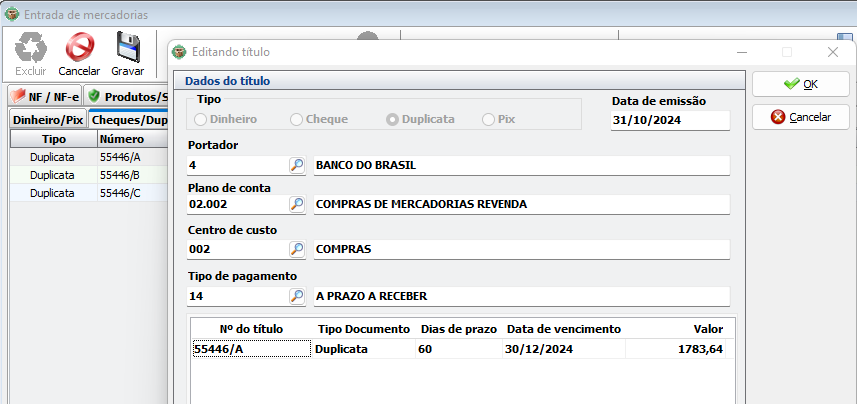Click the COMPRAS description field

[521, 249]
